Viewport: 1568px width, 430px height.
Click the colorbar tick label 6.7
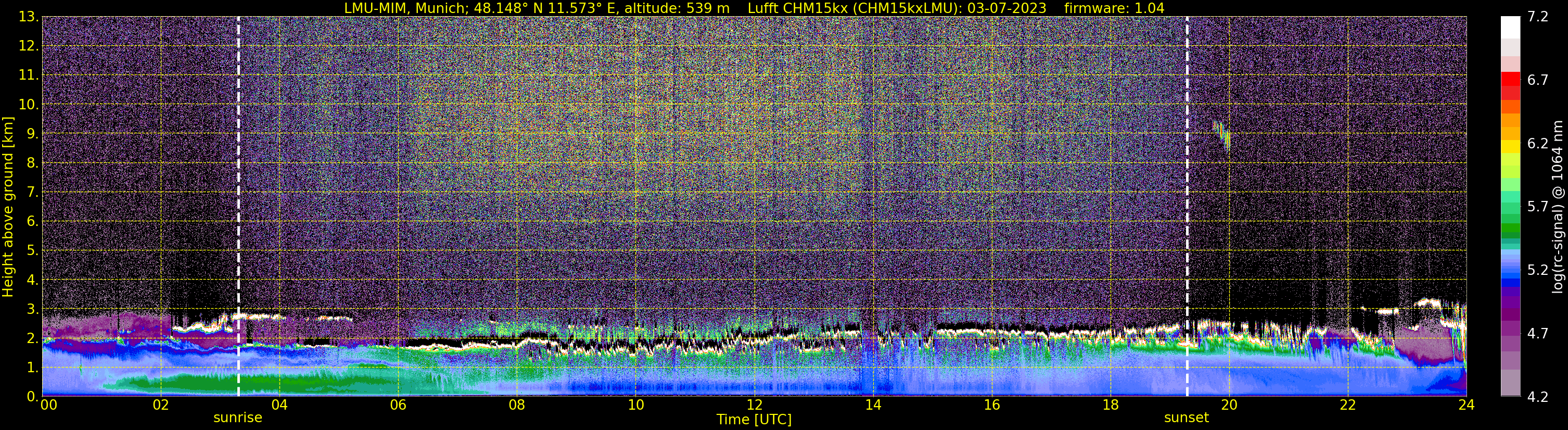point(1538,80)
